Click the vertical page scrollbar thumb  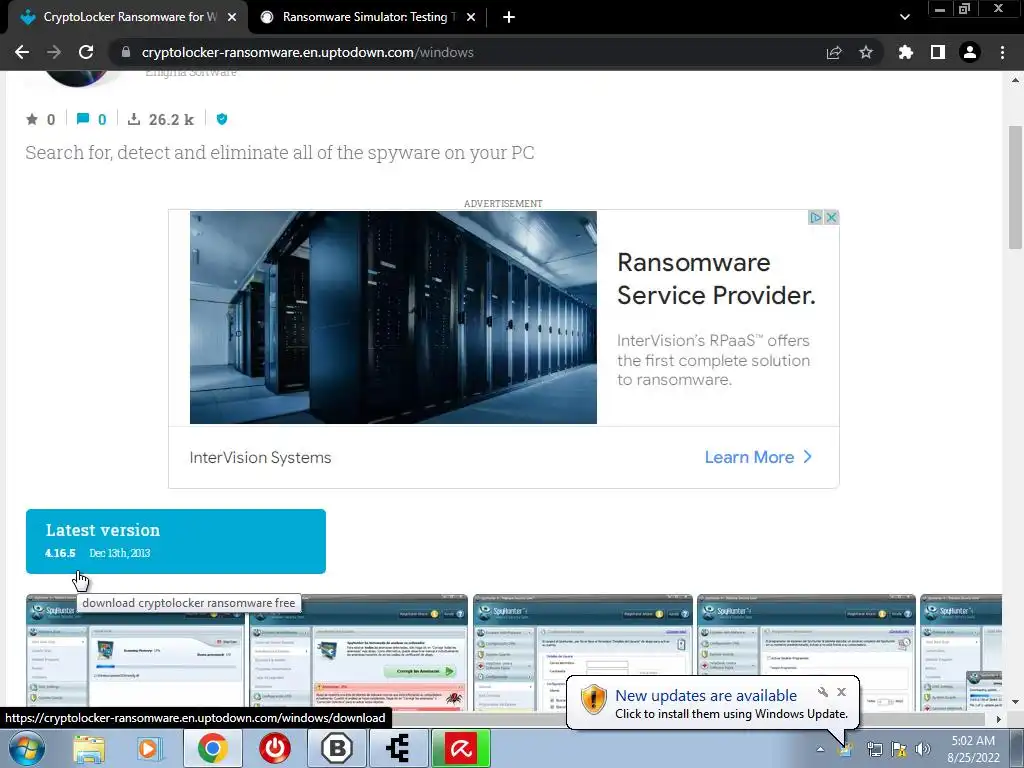pyautogui.click(x=1015, y=187)
